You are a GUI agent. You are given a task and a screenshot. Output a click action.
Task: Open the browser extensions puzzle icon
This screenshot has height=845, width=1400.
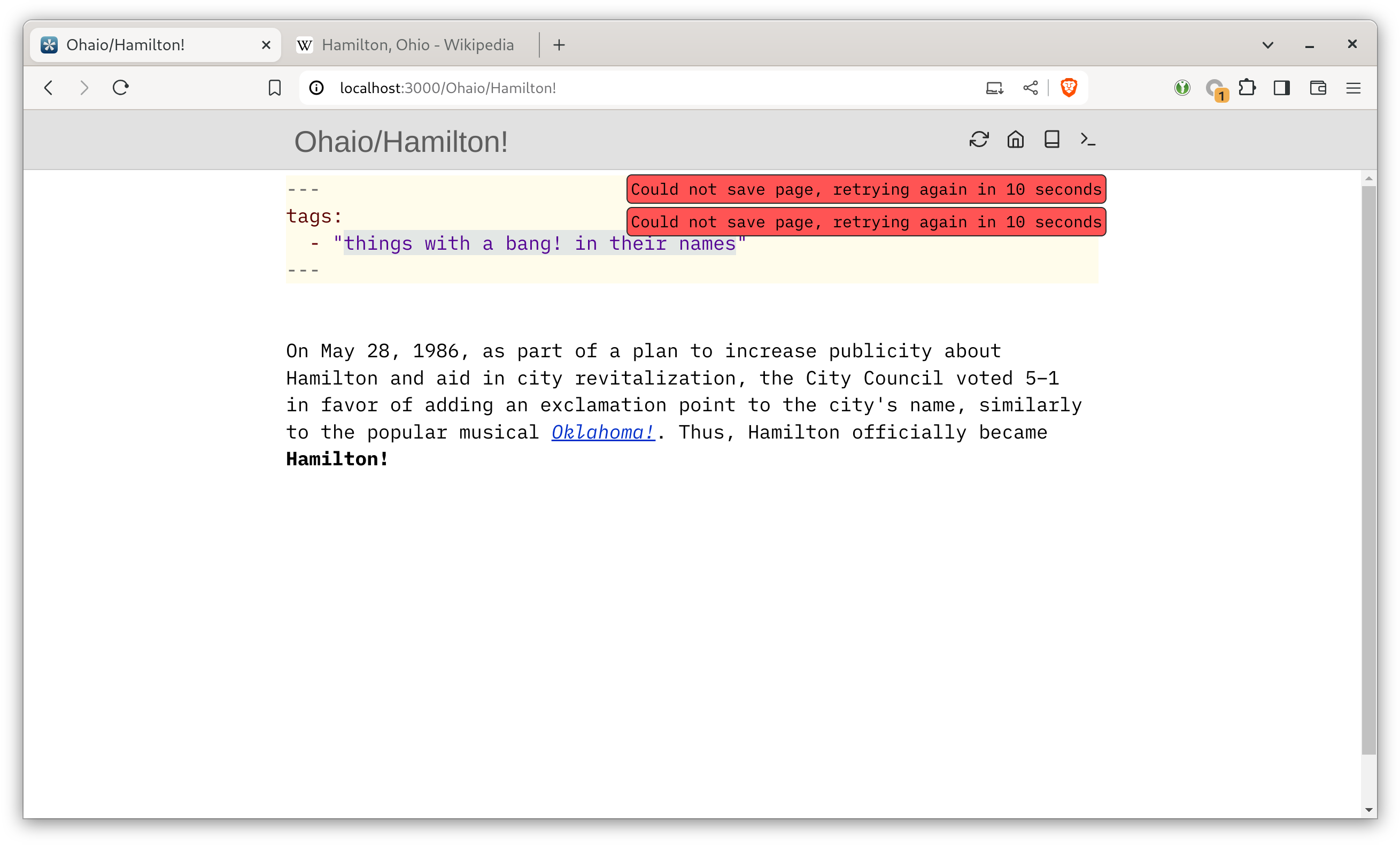[x=1247, y=88]
